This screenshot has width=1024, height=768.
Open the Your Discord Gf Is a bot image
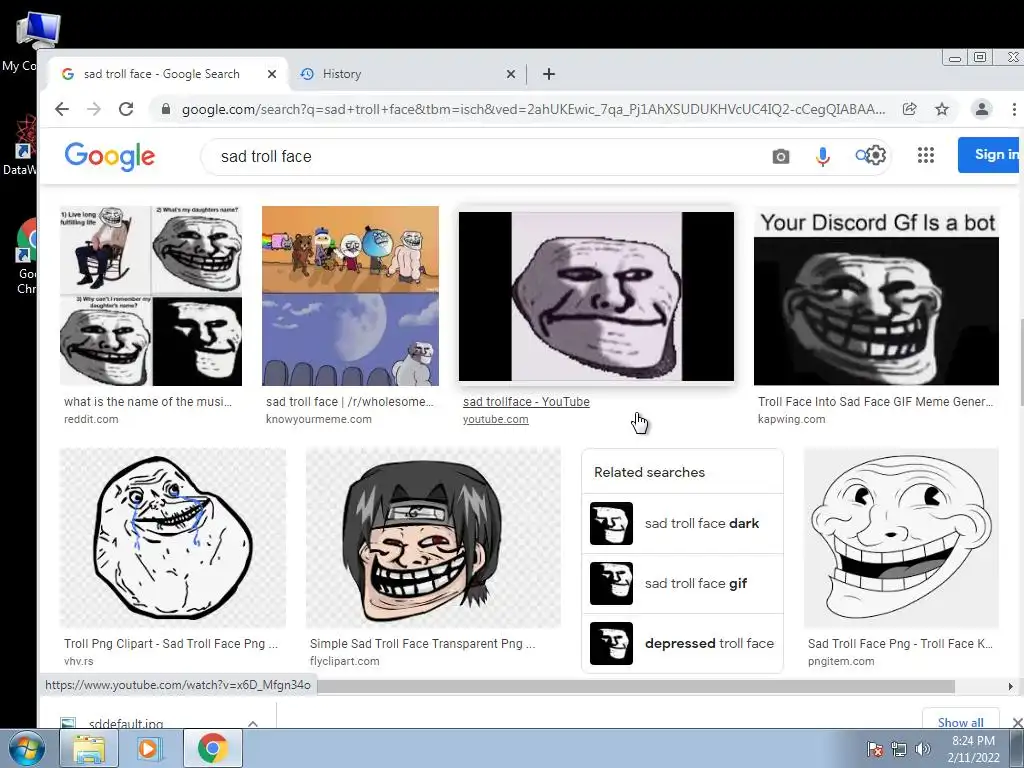(x=876, y=296)
